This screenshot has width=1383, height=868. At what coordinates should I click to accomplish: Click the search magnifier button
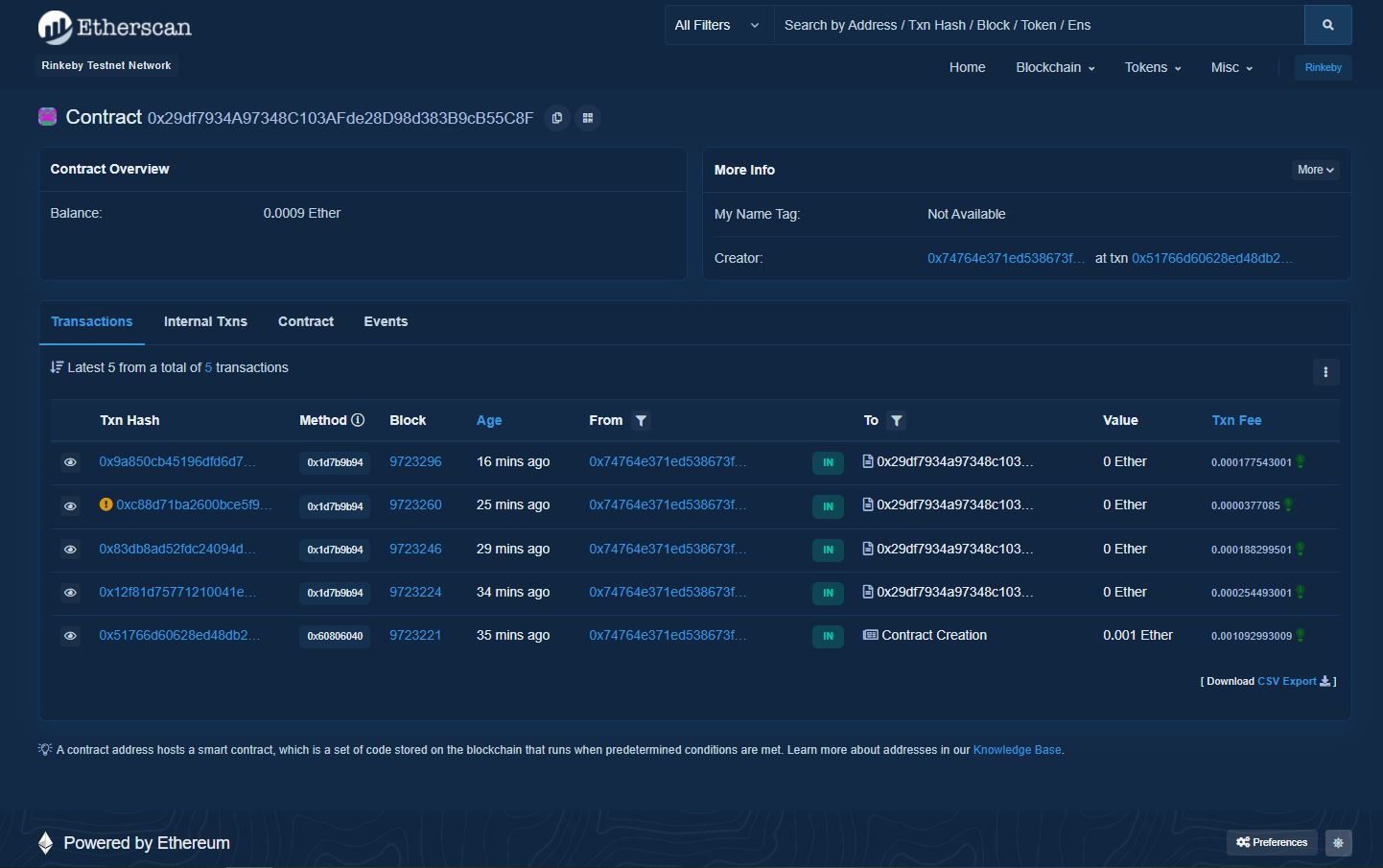click(1327, 25)
